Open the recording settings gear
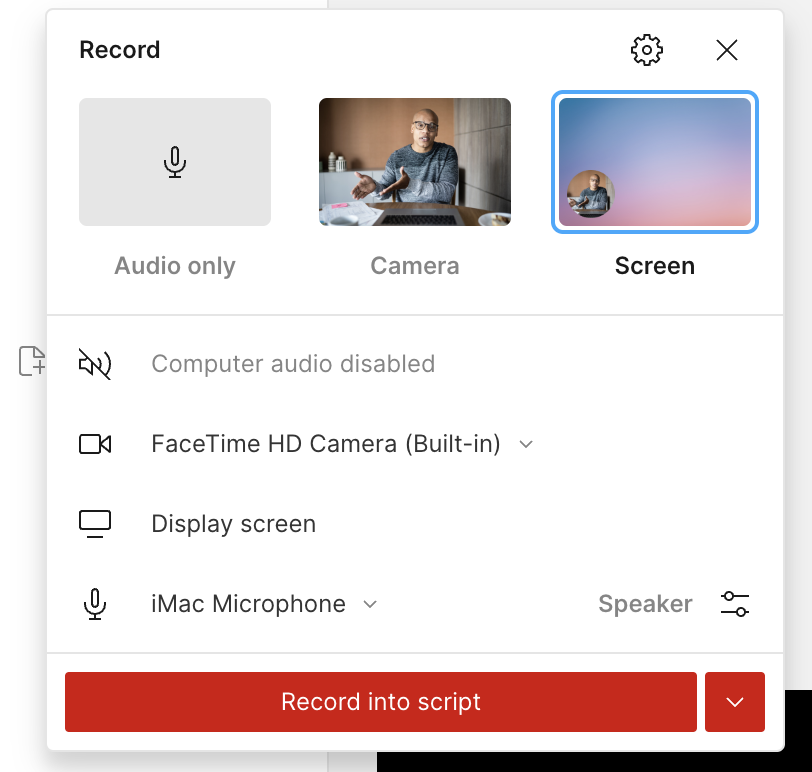 point(646,49)
